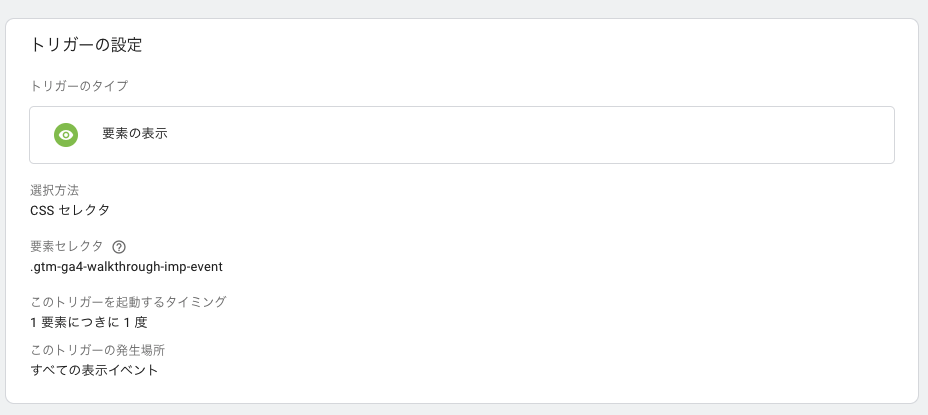Screen dimensions: 928x415
Task: Click the green eye trigger type icon
Action: pyautogui.click(x=66, y=135)
